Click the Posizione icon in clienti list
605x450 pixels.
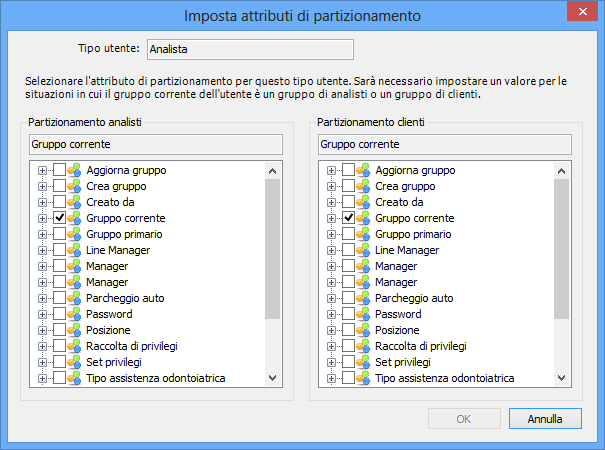coord(363,330)
